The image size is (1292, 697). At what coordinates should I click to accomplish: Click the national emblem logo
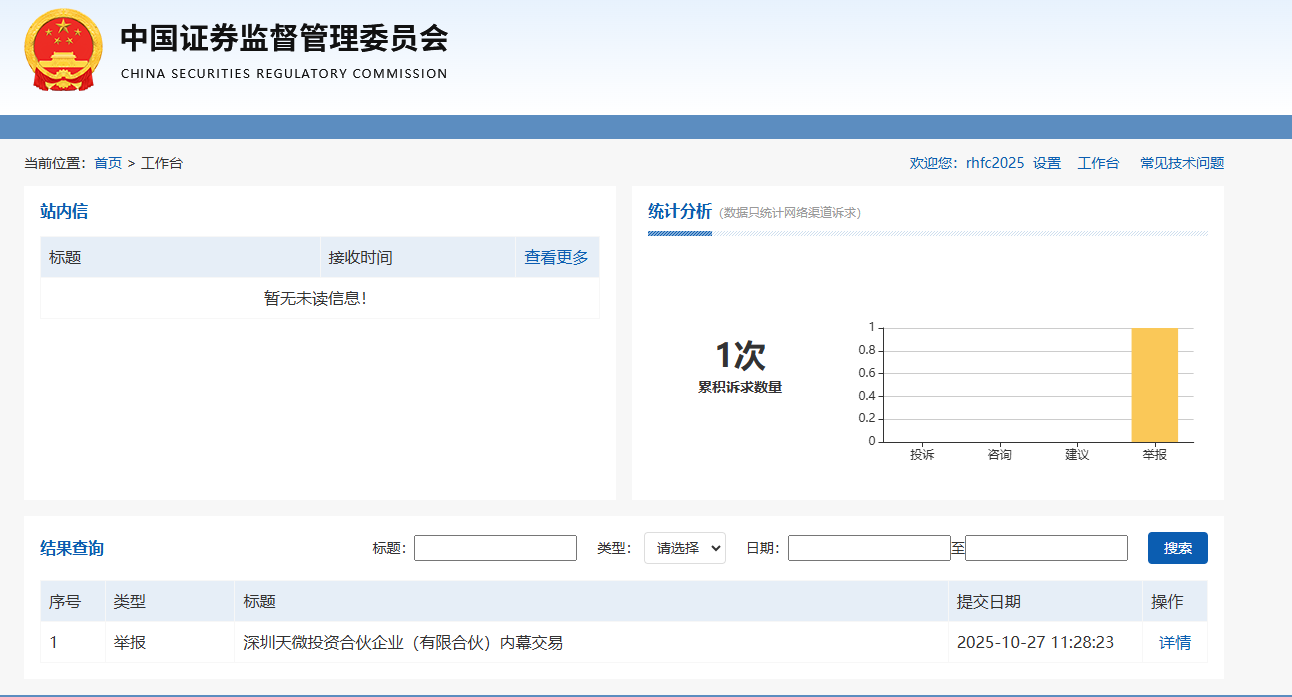[x=63, y=52]
